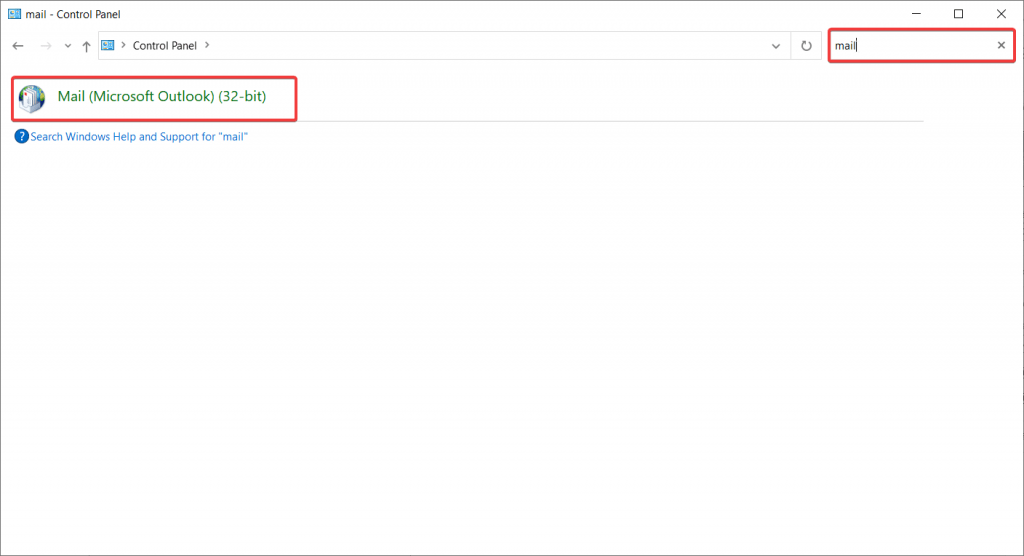Minimize the Control Panel window
This screenshot has width=1024, height=556.
914,14
